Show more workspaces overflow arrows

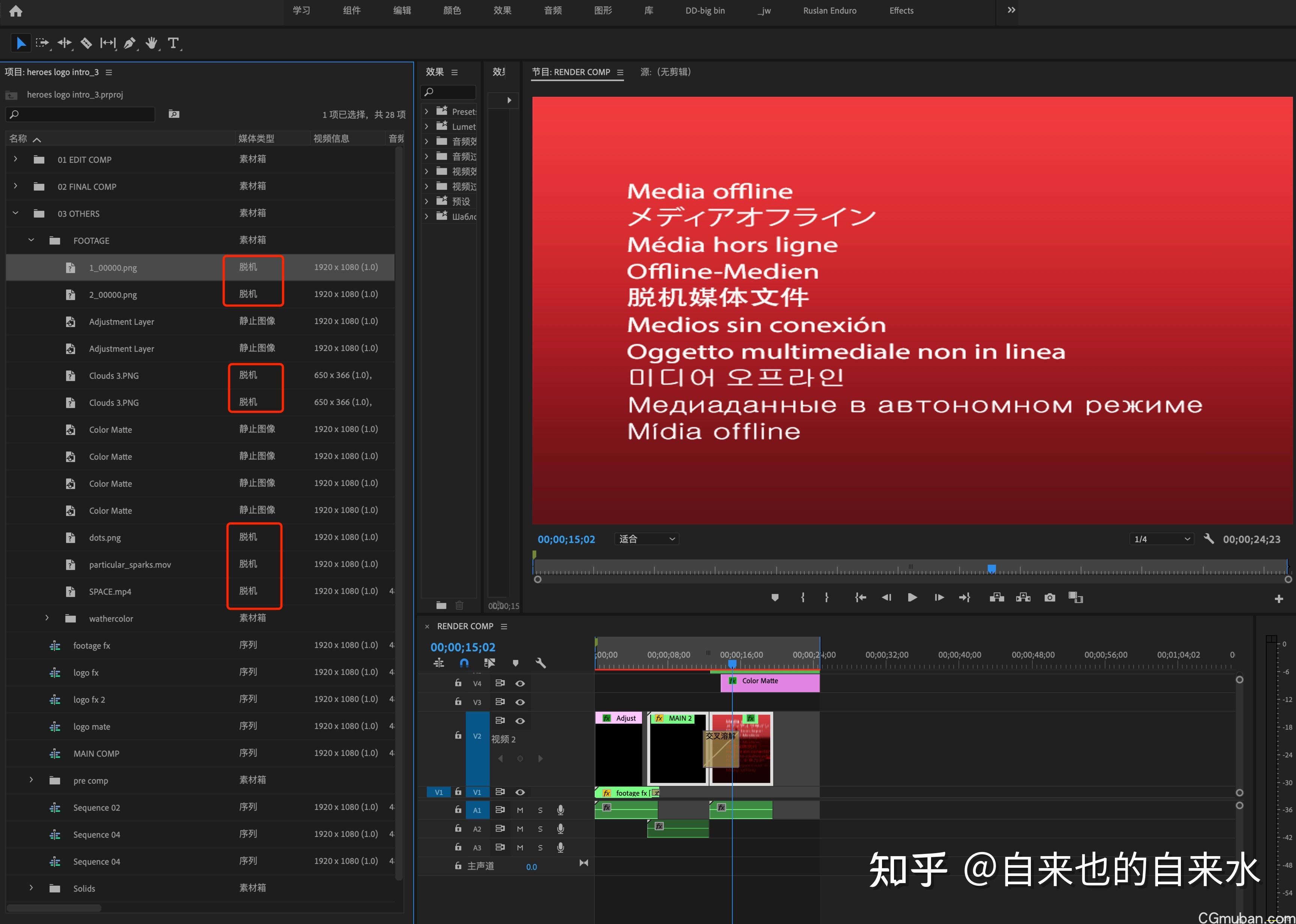point(1011,10)
